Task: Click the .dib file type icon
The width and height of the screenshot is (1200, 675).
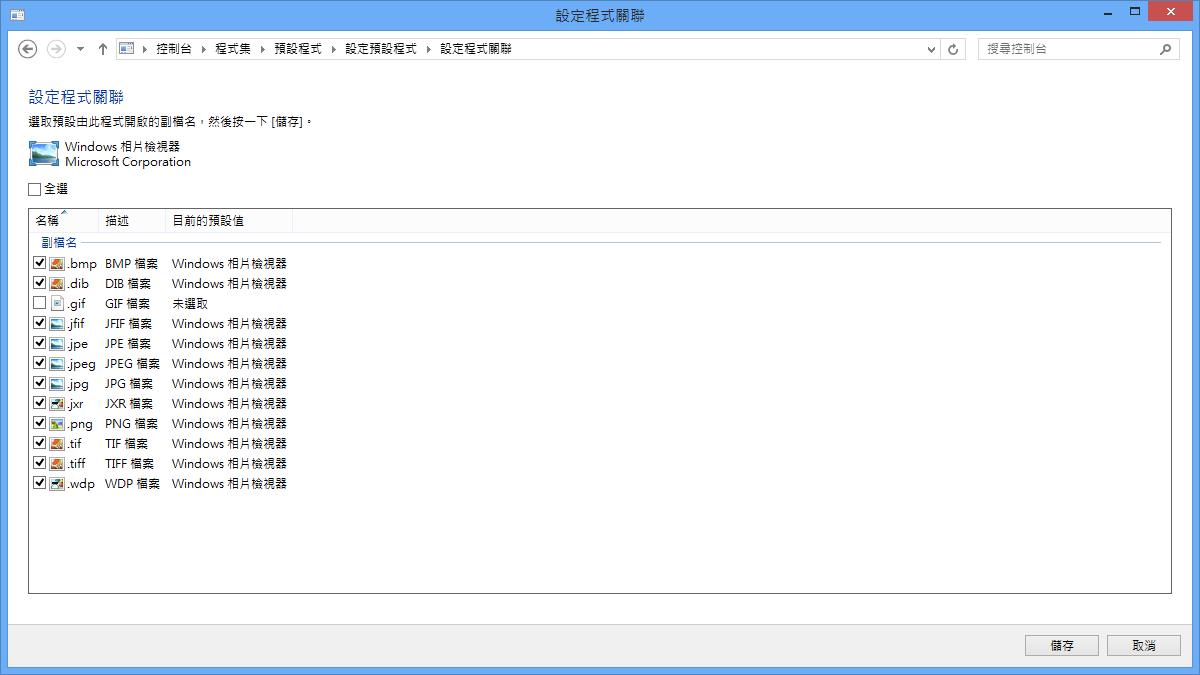Action: (x=57, y=283)
